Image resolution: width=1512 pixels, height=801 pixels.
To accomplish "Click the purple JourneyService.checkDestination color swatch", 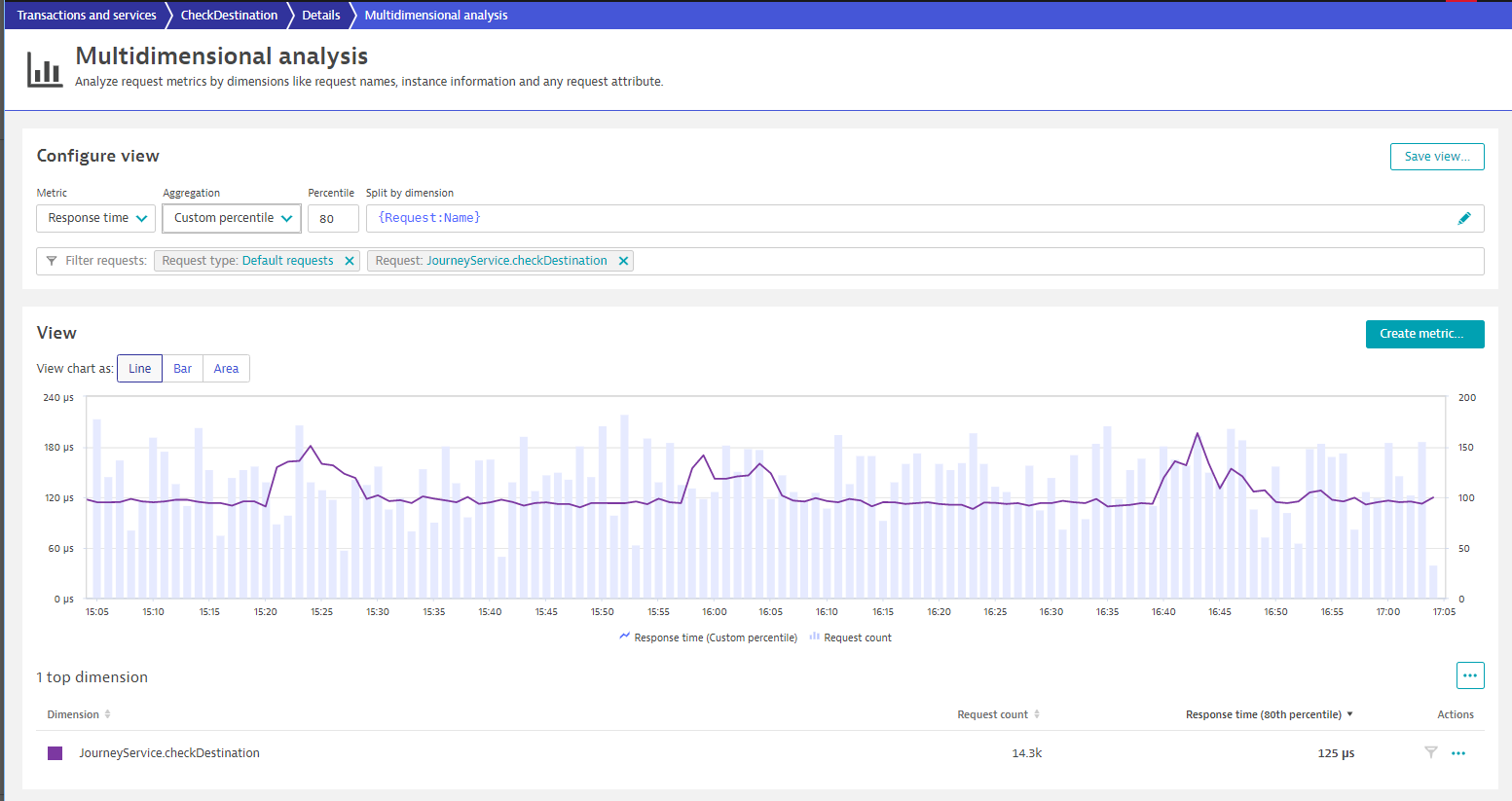I will click(x=55, y=753).
